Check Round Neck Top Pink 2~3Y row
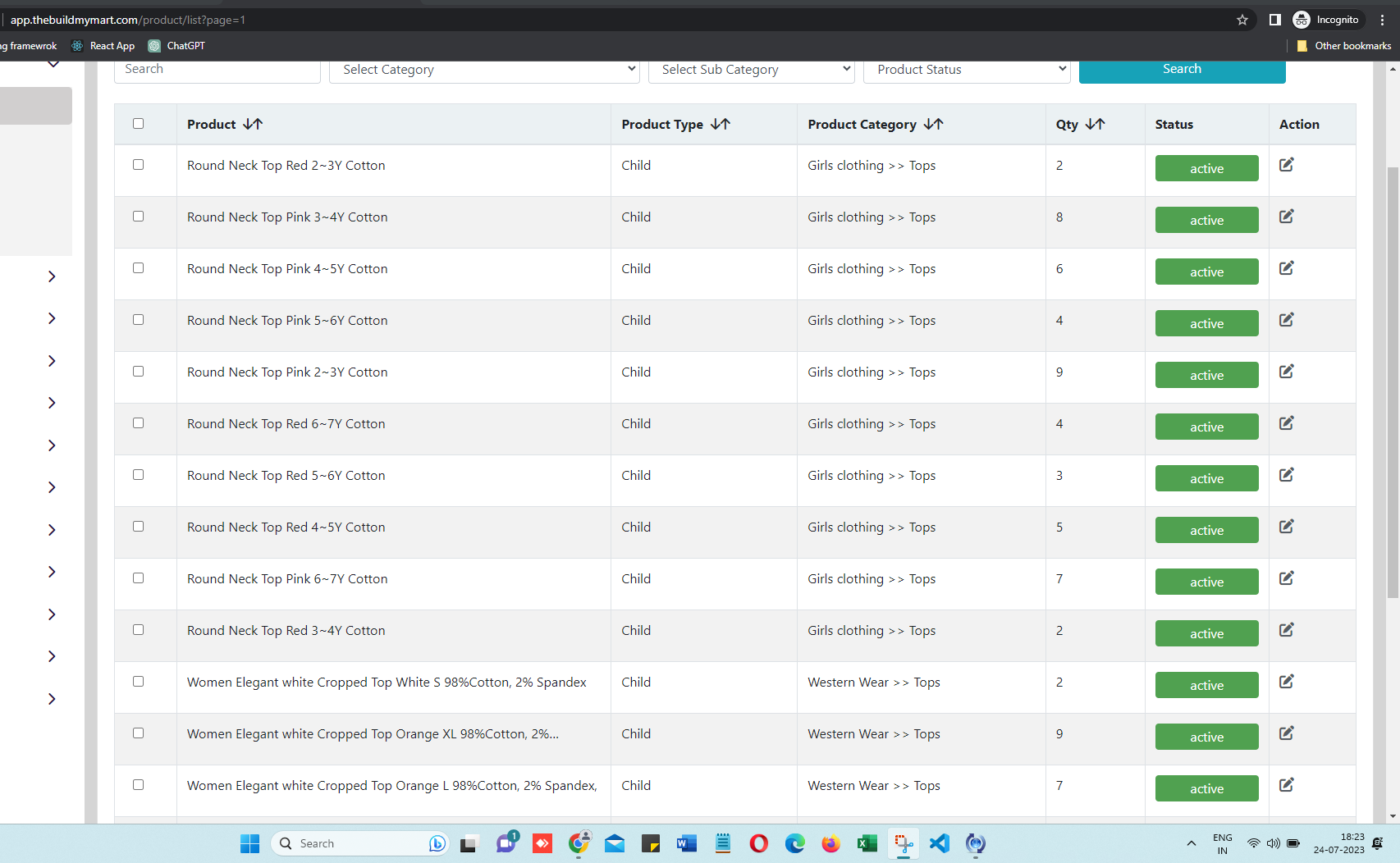 pyautogui.click(x=138, y=372)
